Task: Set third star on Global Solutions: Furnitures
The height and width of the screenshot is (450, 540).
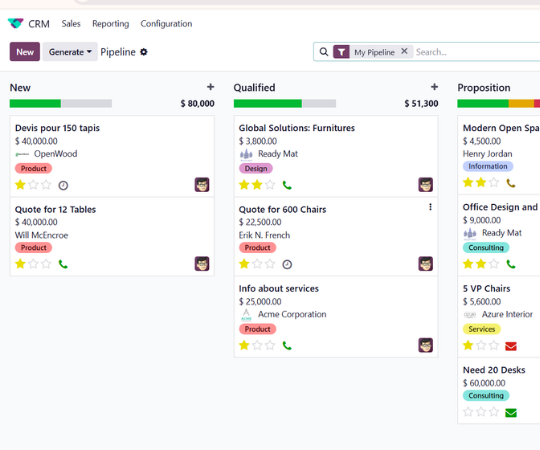Action: tap(270, 185)
